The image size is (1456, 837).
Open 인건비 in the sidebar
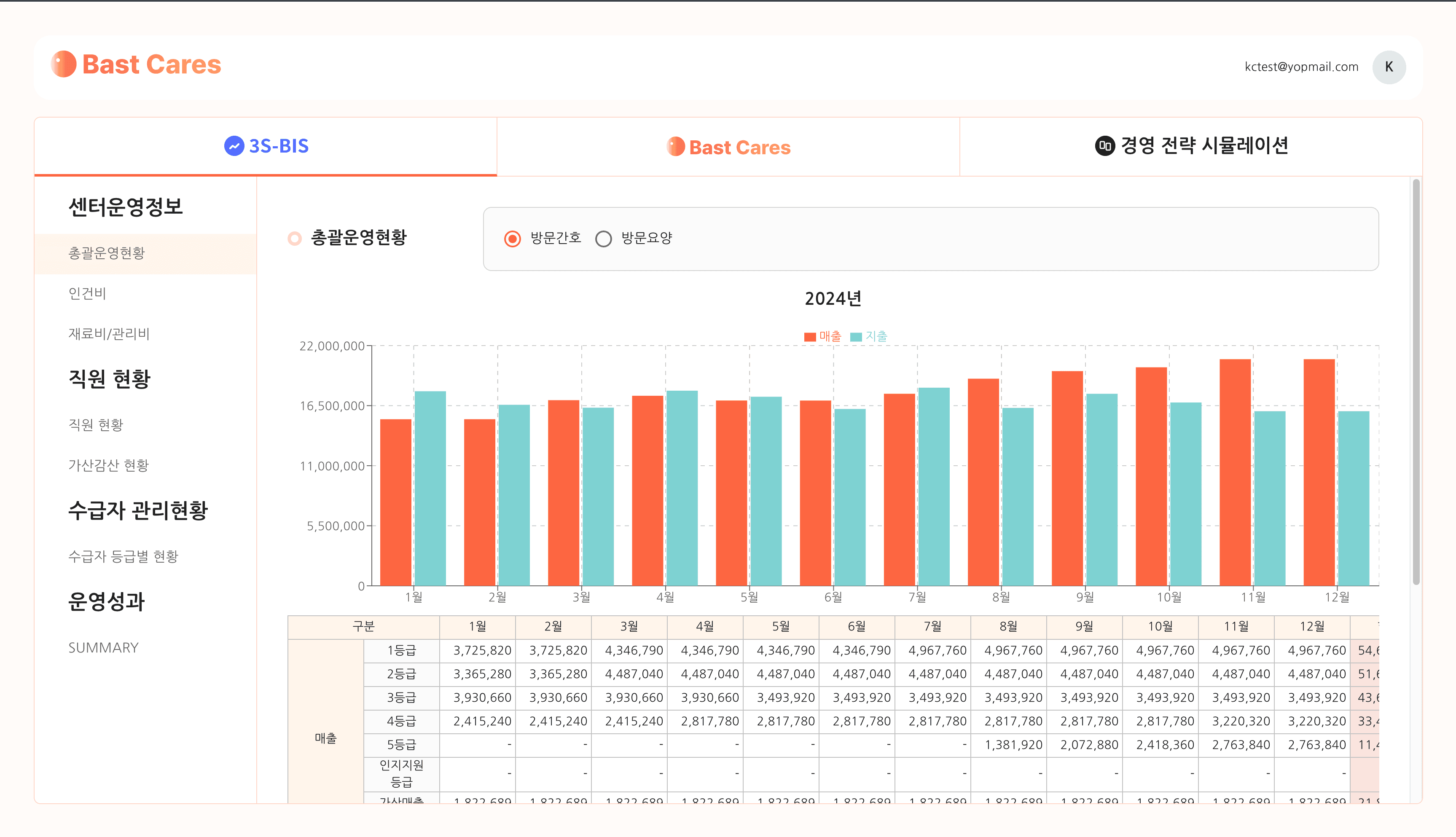click(x=87, y=293)
